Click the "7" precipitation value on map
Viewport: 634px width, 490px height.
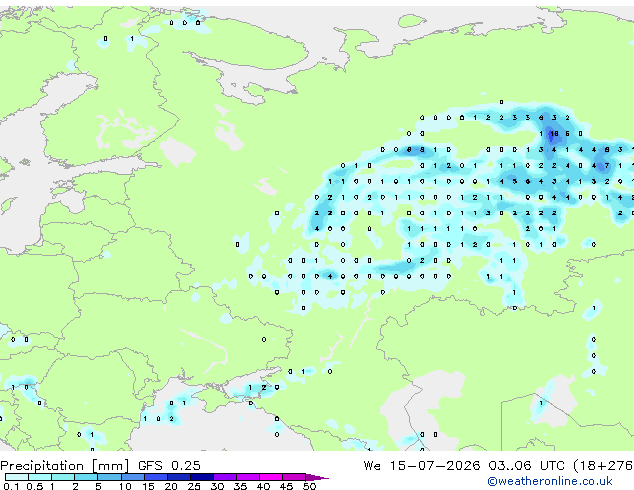coord(607,165)
